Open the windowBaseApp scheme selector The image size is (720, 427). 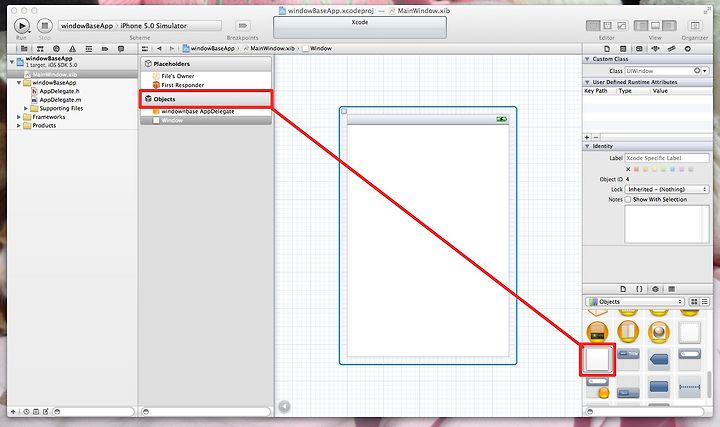[x=87, y=26]
